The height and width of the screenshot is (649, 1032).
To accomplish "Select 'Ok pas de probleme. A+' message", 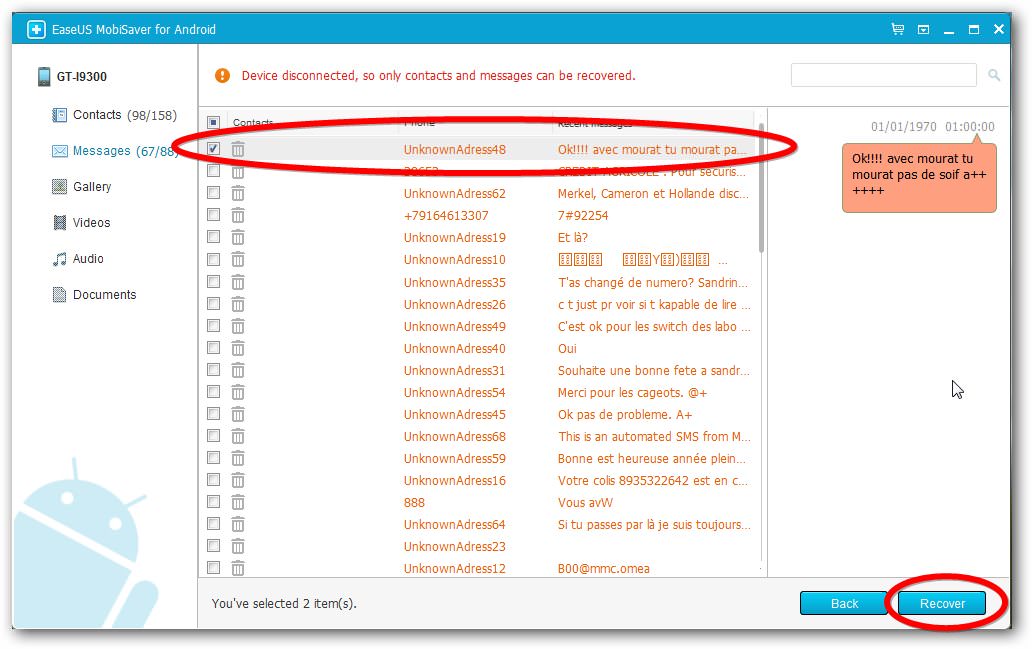I will point(625,415).
